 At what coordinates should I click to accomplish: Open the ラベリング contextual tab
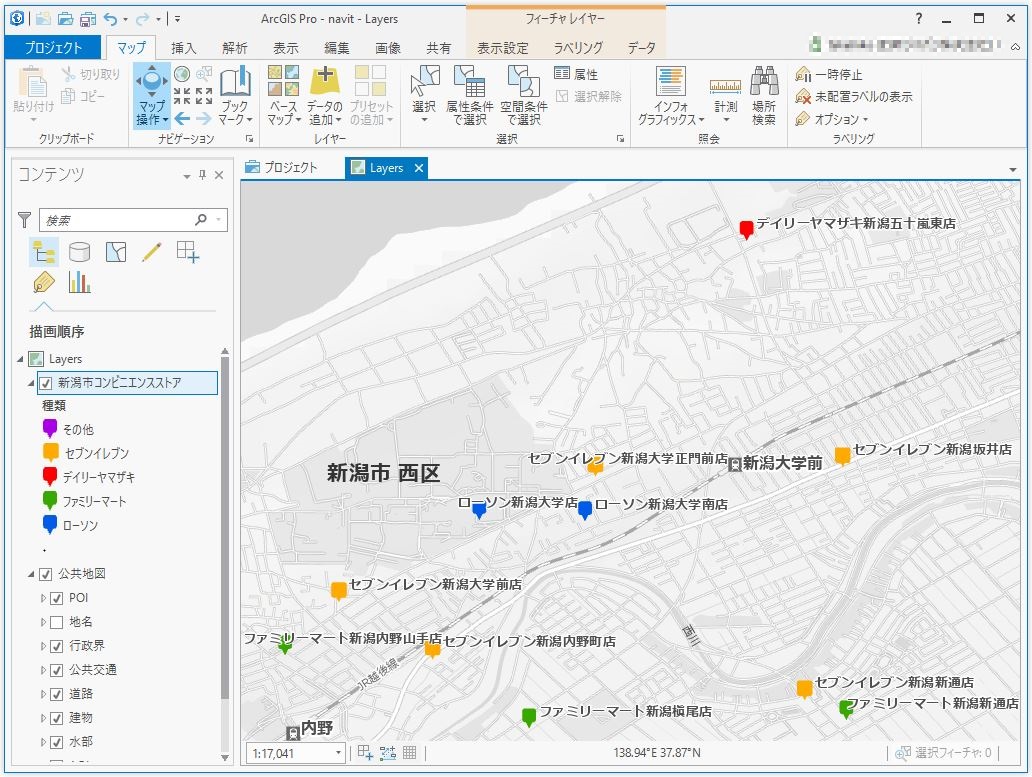pos(578,48)
